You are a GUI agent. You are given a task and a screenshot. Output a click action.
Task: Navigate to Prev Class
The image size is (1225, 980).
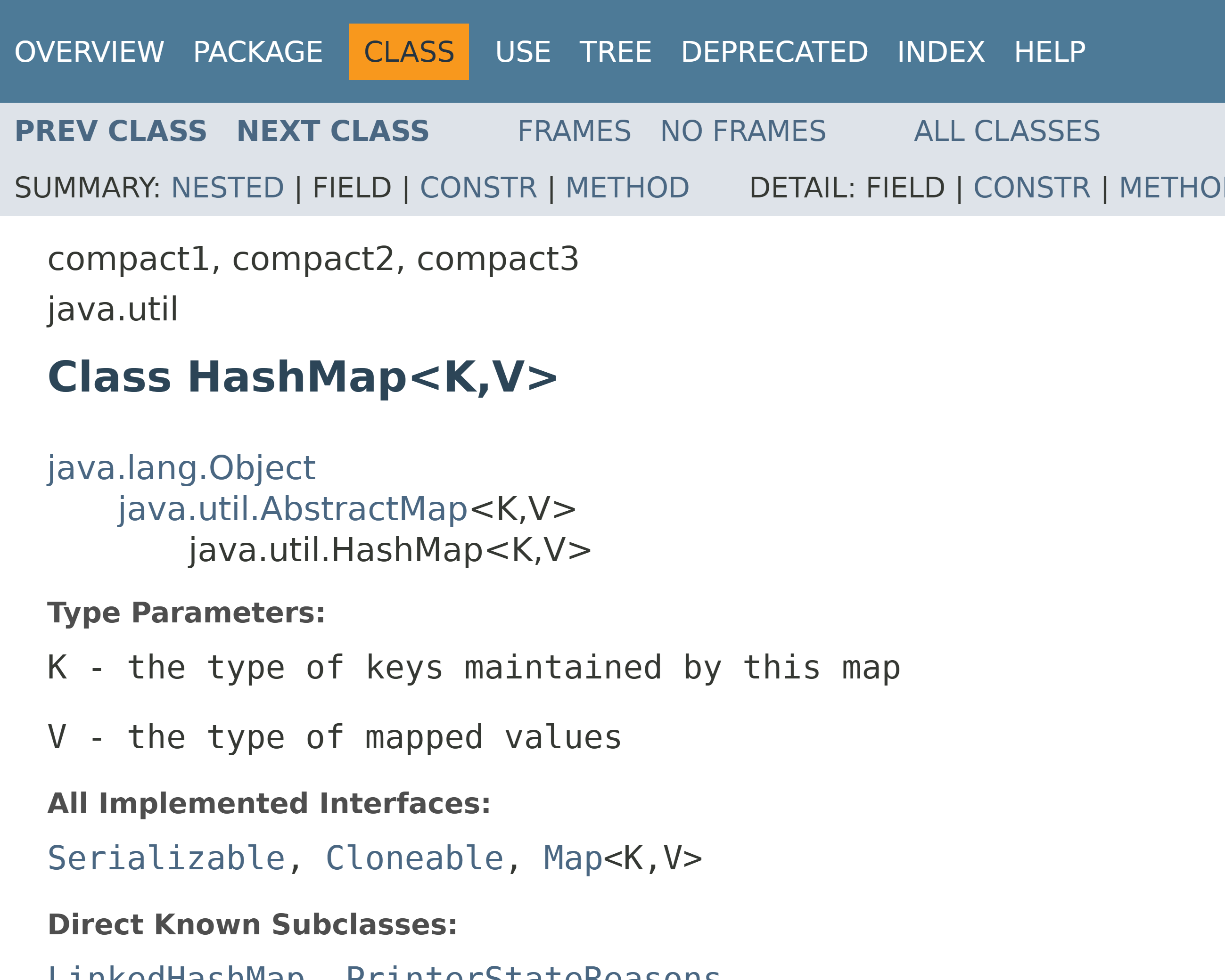[111, 131]
